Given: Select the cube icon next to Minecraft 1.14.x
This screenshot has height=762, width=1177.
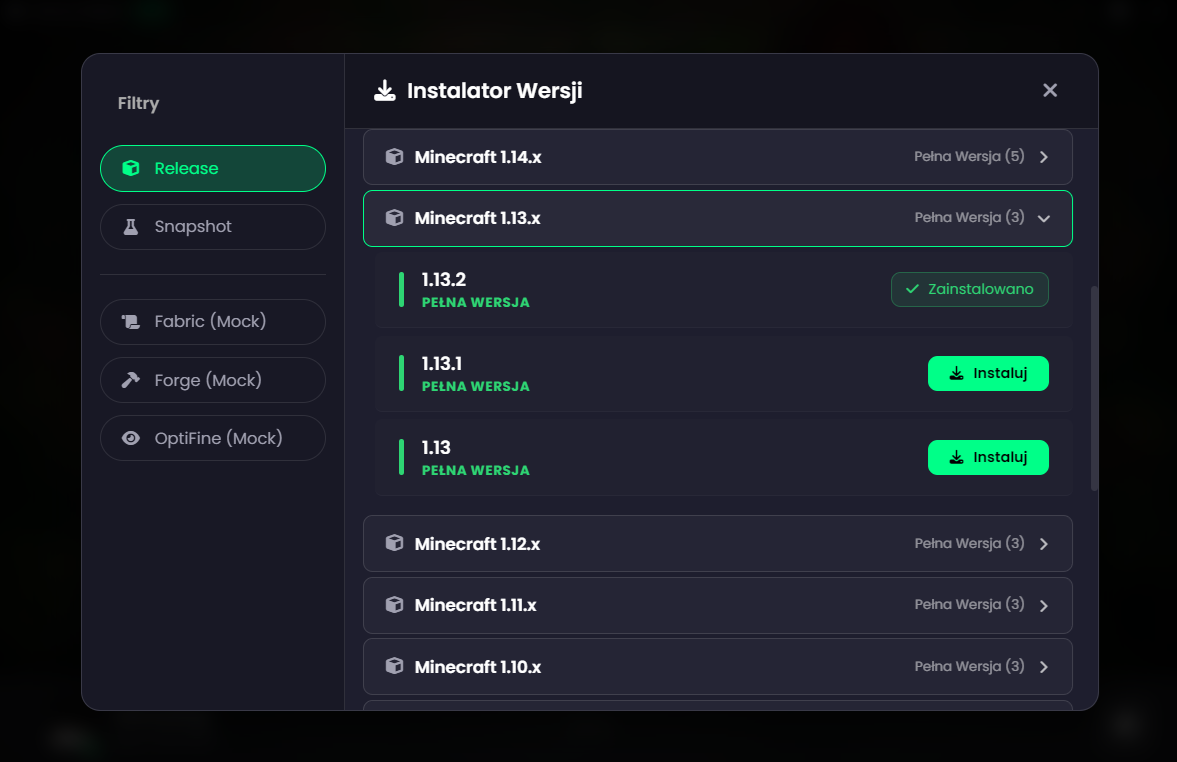Looking at the screenshot, I should 394,156.
